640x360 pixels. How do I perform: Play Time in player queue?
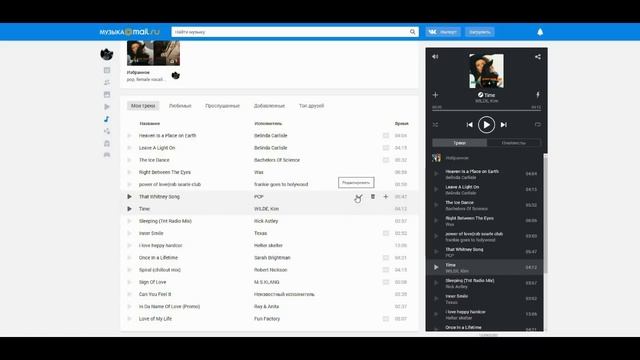pos(436,268)
